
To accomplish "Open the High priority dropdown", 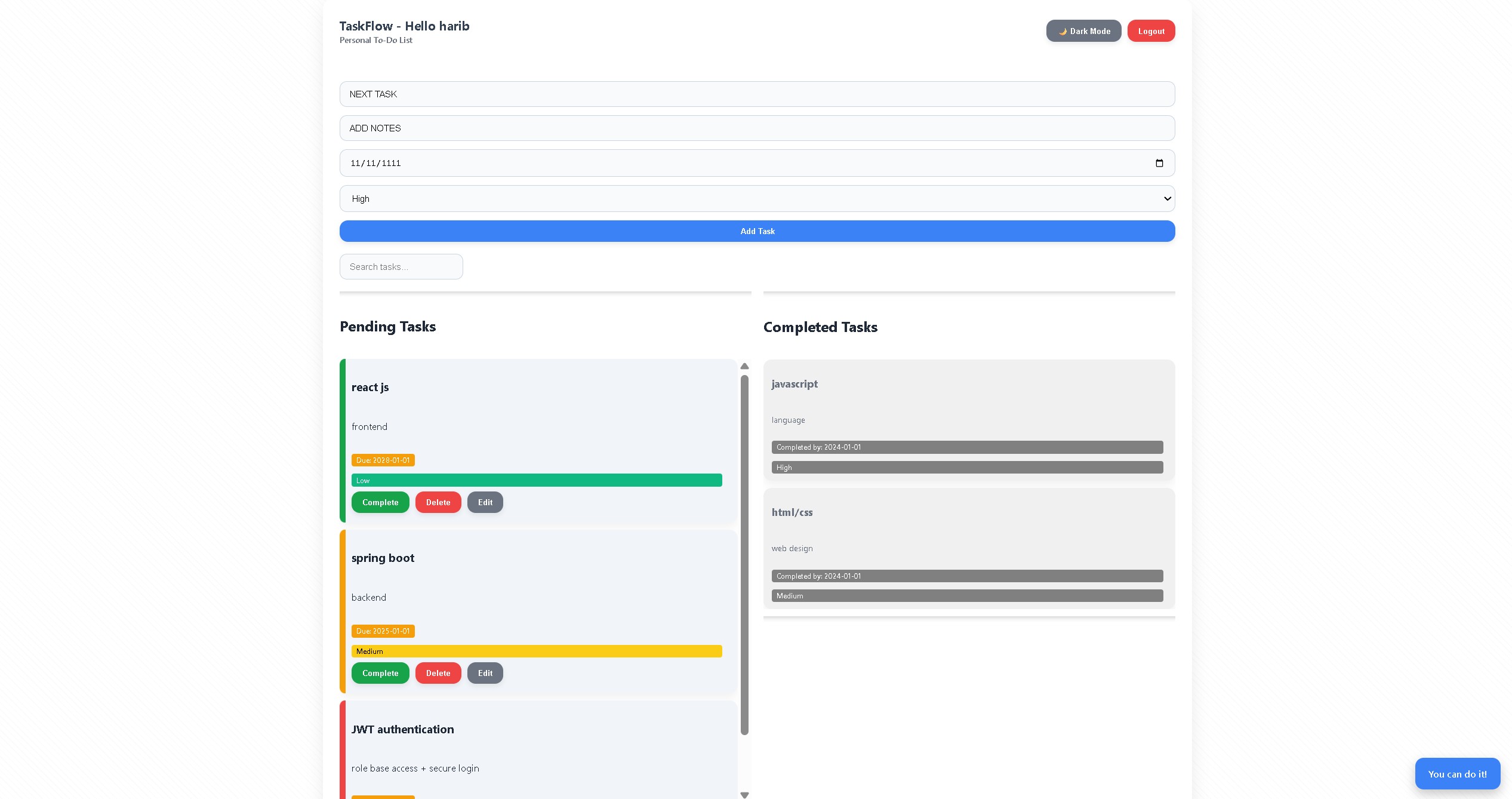I will (x=757, y=199).
